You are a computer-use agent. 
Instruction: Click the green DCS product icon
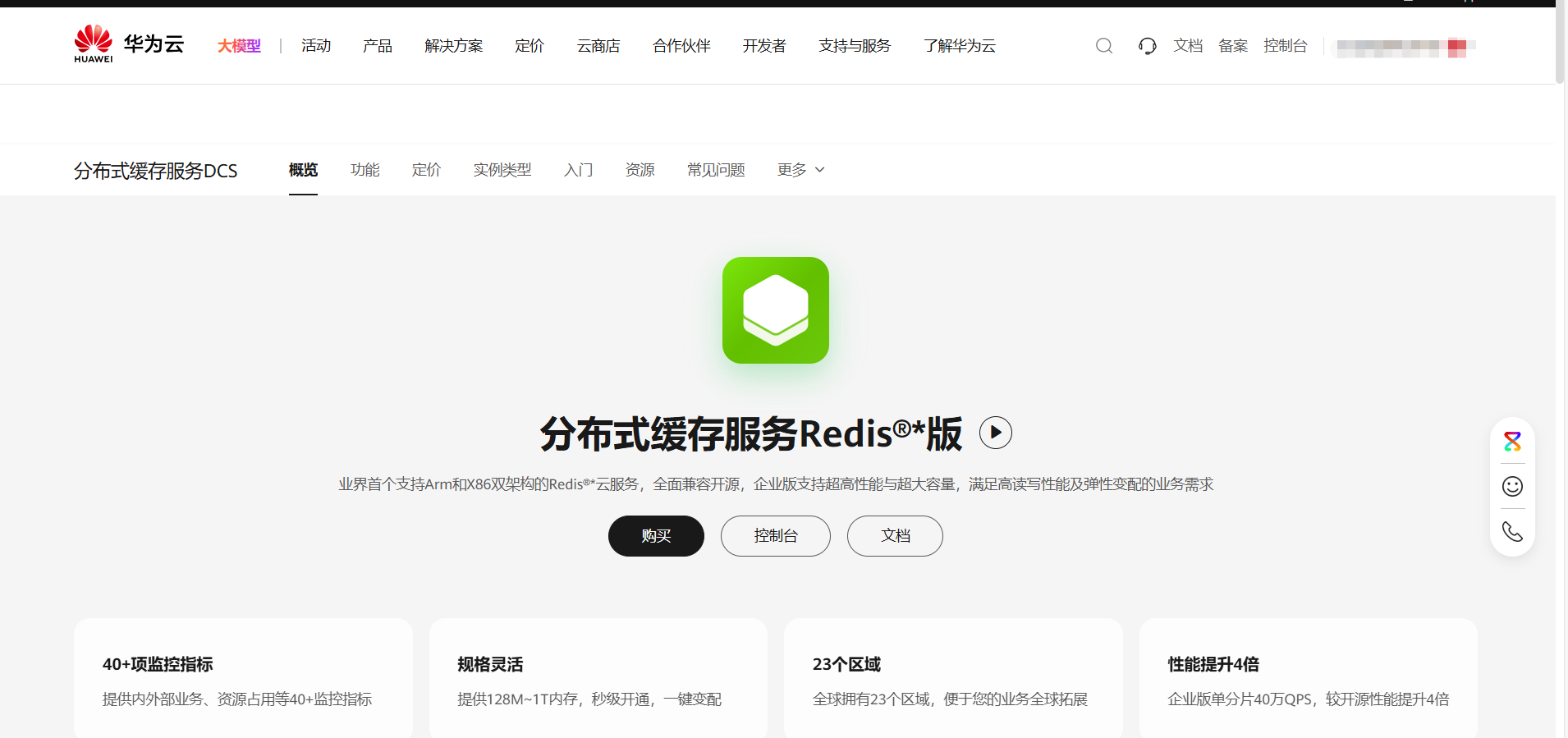(776, 310)
